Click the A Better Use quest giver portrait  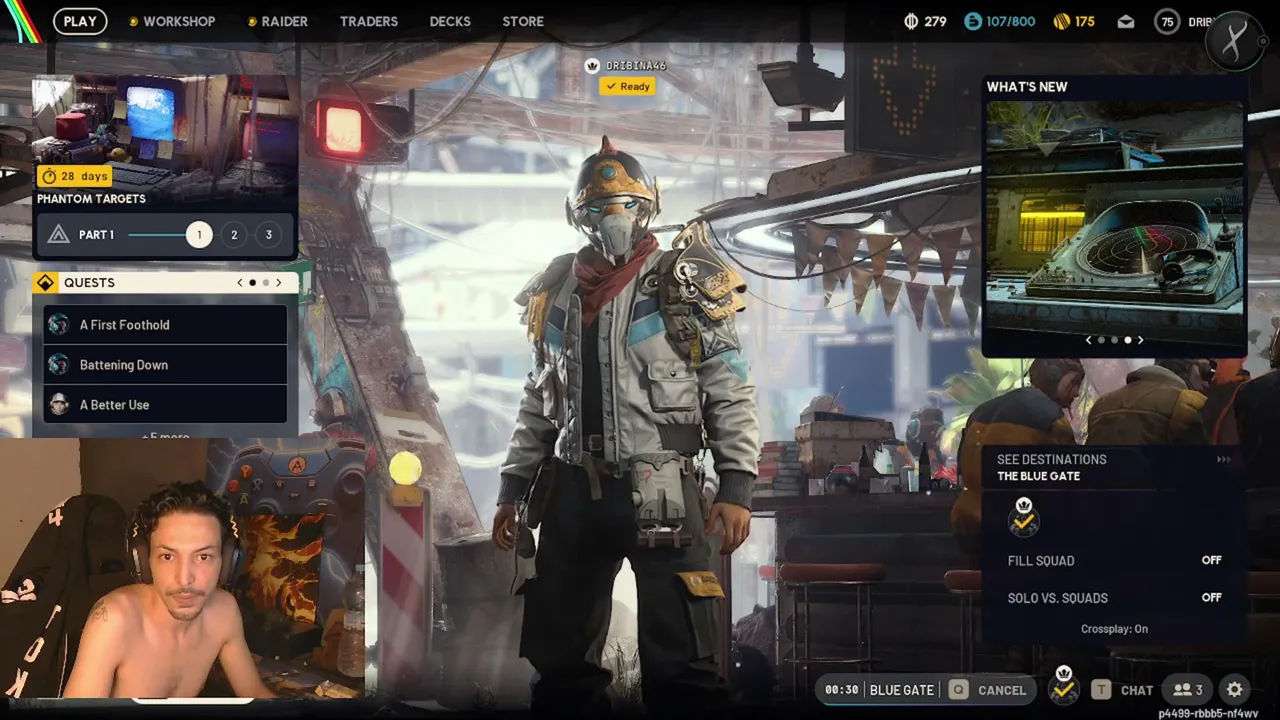(59, 404)
